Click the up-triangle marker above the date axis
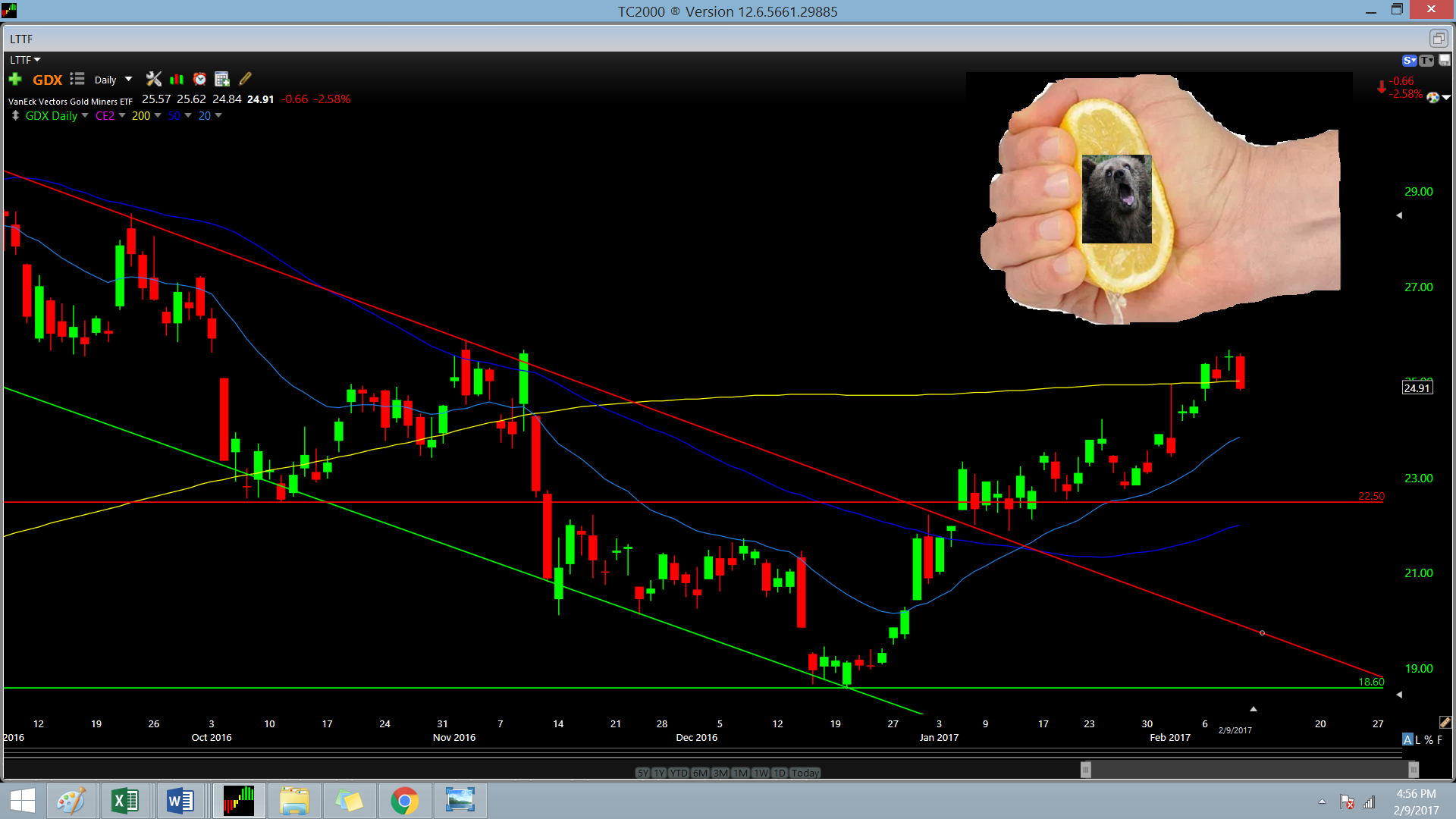This screenshot has width=1456, height=819. pyautogui.click(x=1254, y=709)
